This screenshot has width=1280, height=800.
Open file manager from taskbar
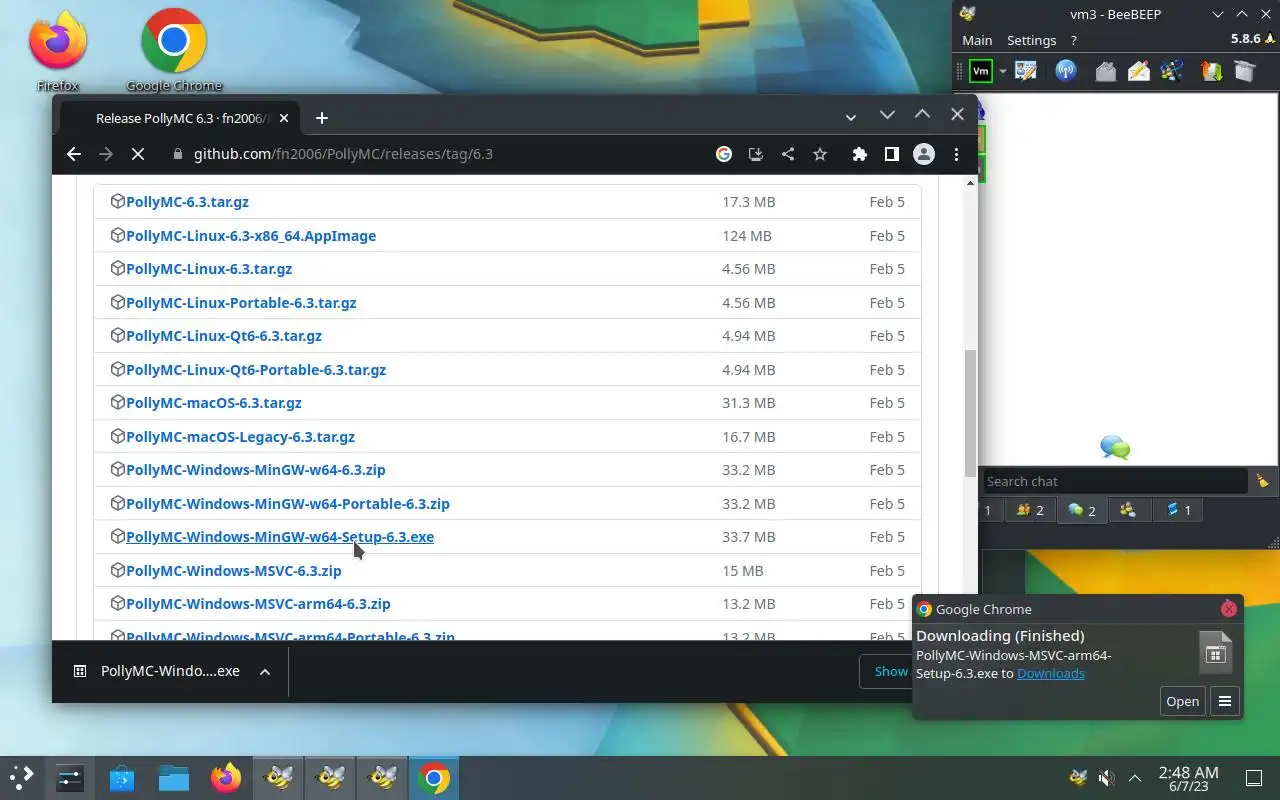(174, 778)
